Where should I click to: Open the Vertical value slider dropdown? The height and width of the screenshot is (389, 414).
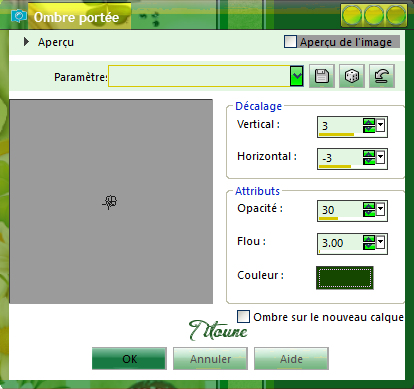click(x=380, y=126)
